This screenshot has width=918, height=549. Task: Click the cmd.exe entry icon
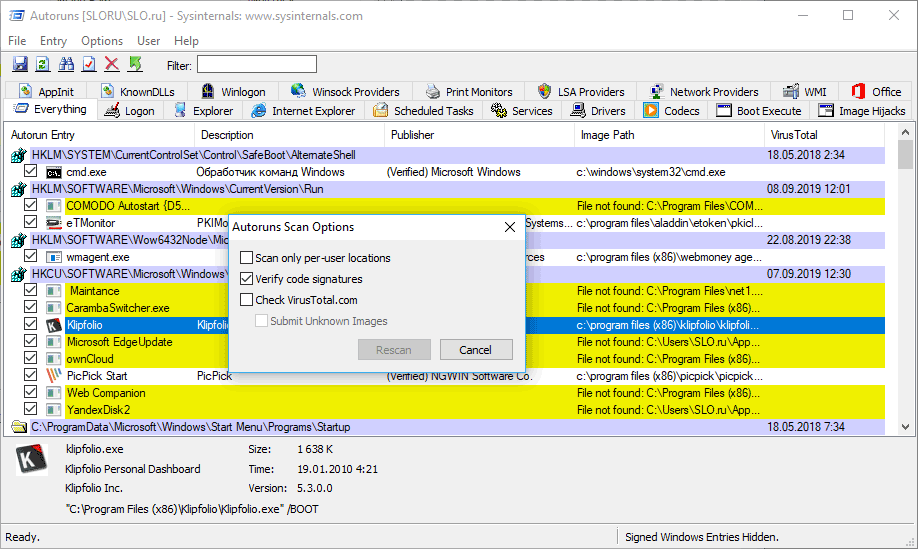(54, 172)
